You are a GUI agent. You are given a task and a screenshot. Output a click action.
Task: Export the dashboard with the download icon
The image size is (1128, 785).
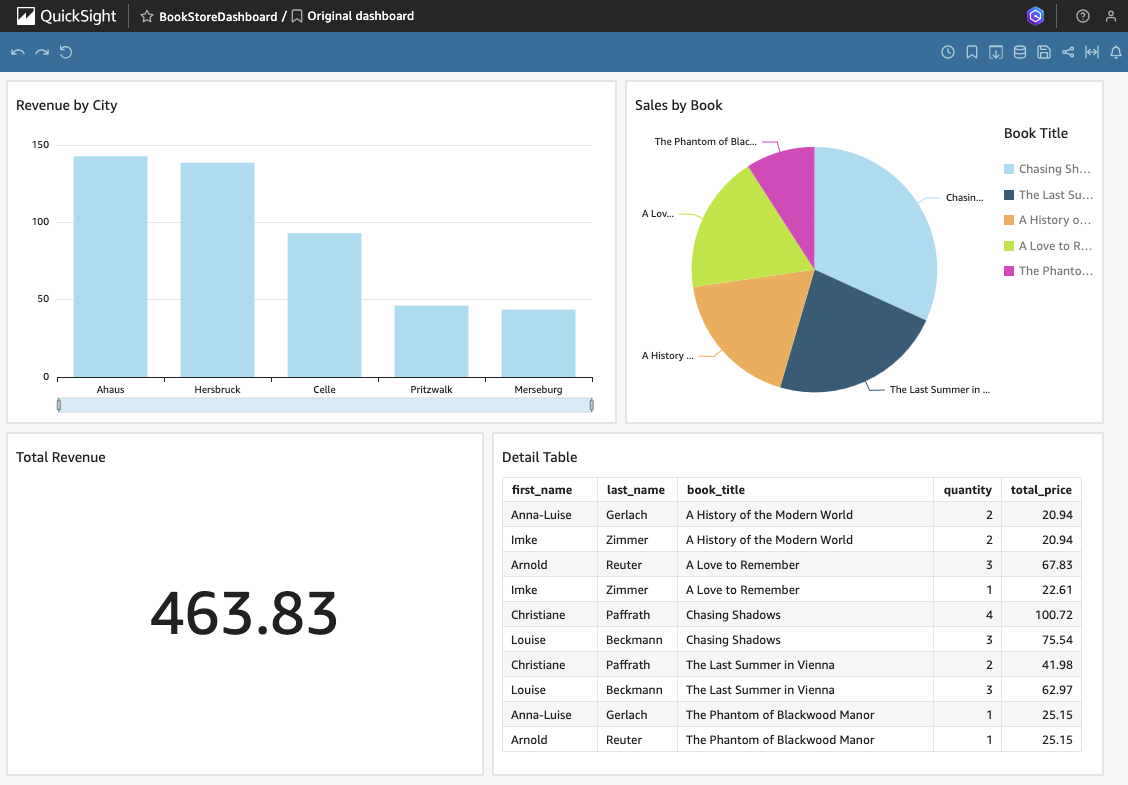995,51
